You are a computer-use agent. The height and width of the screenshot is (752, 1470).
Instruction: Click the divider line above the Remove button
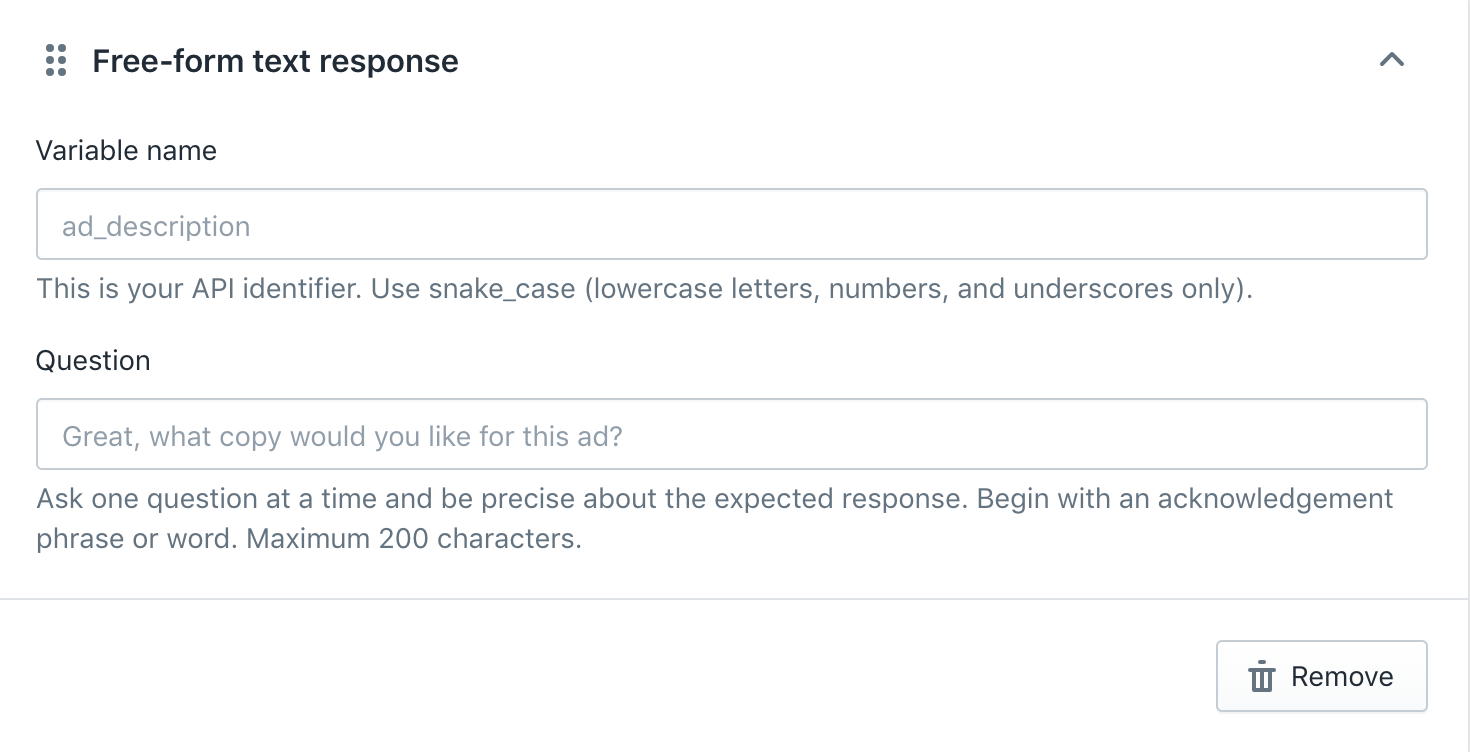[735, 599]
